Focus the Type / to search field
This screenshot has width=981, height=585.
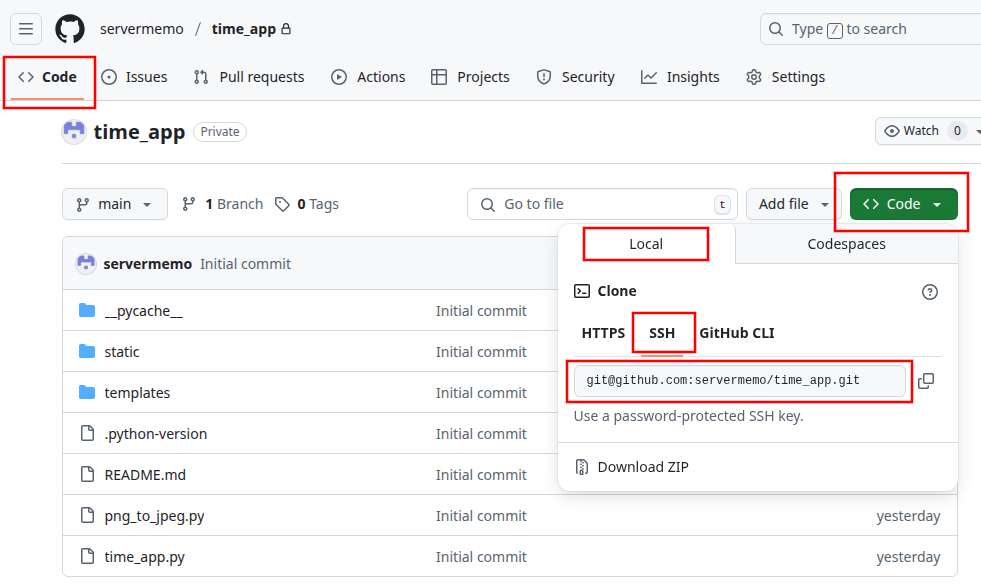click(x=871, y=29)
